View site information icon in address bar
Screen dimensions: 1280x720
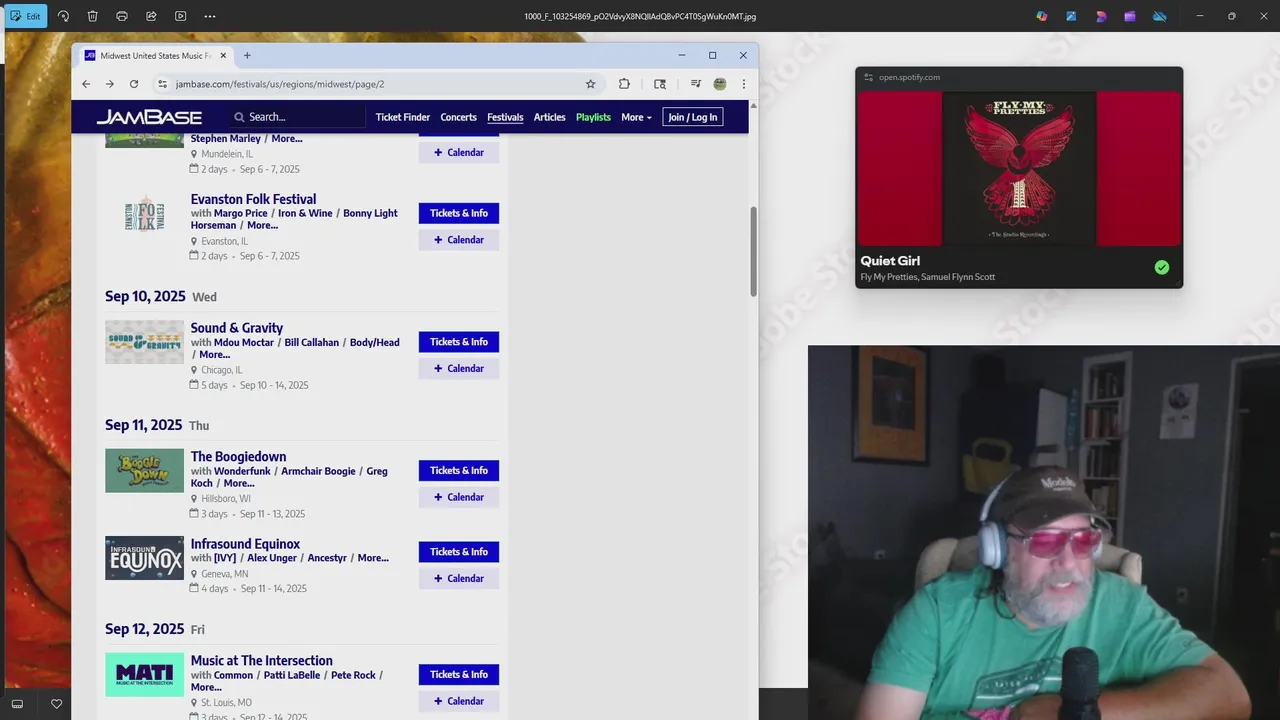pyautogui.click(x=162, y=84)
